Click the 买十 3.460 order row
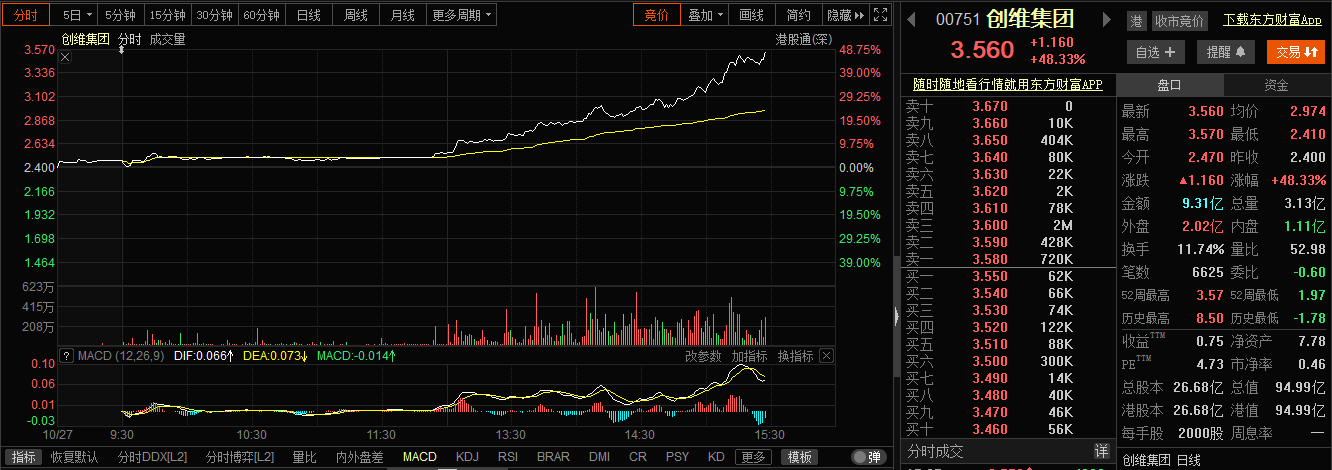The height and width of the screenshot is (470, 1332). pos(1009,428)
